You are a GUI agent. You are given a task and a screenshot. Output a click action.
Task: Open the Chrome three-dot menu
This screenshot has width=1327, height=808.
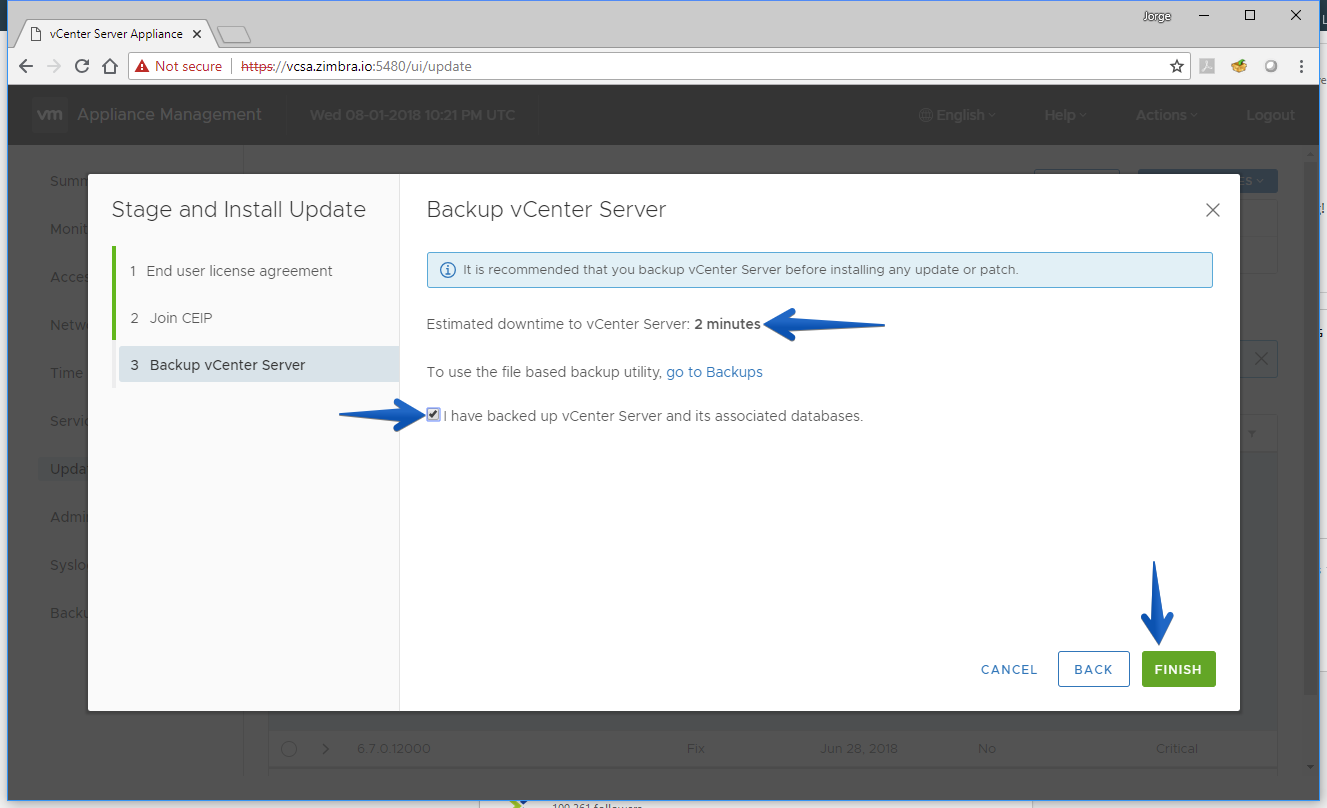coord(1301,67)
